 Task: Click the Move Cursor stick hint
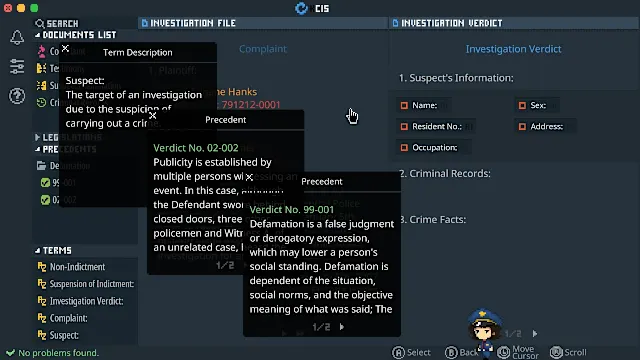click(518, 352)
